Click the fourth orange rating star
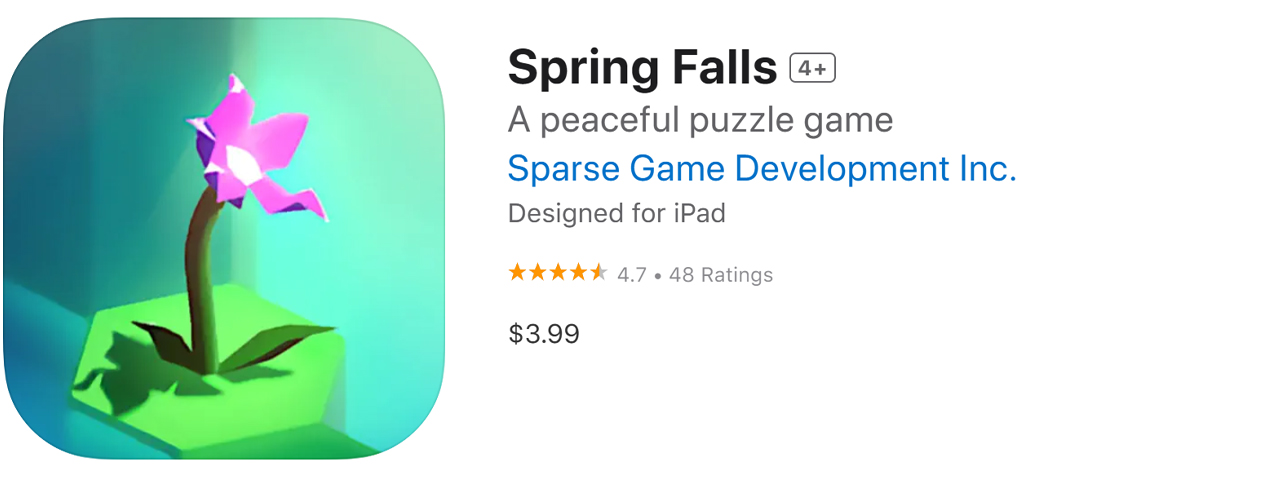The height and width of the screenshot is (477, 1280). point(577,273)
